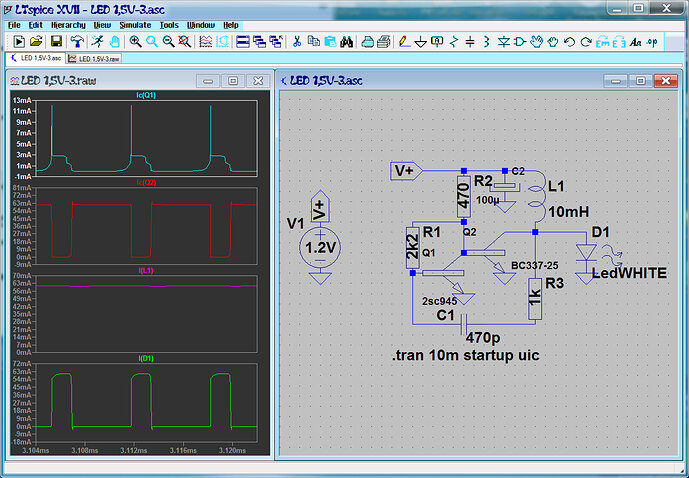This screenshot has width=689, height=478.
Task: Cascade windows using toolbar icon
Action: coord(259,42)
